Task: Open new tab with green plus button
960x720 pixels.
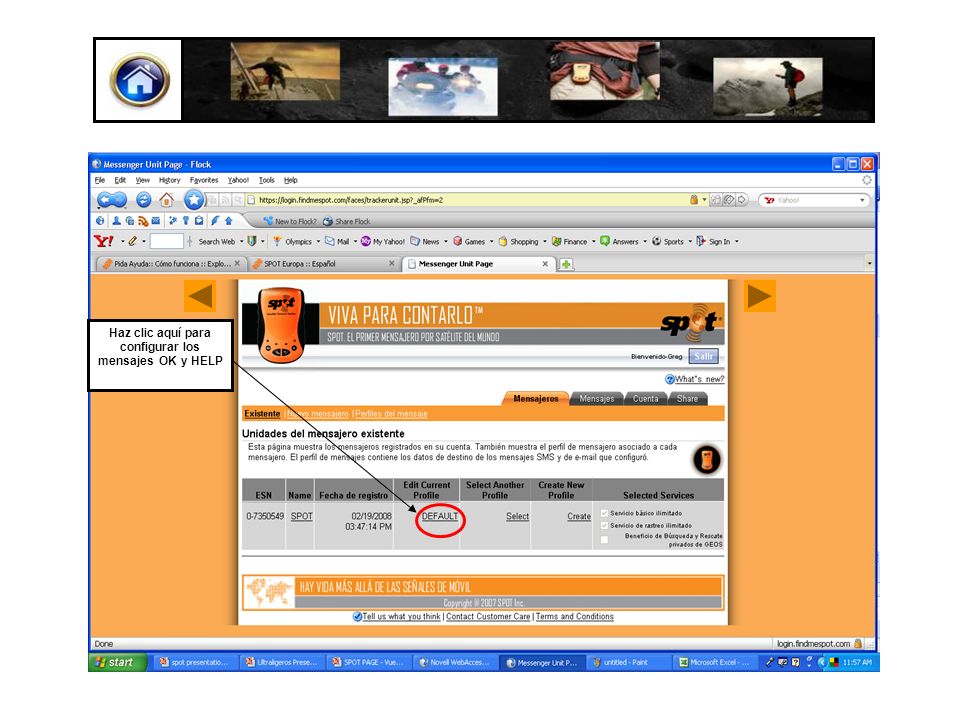Action: tap(566, 264)
